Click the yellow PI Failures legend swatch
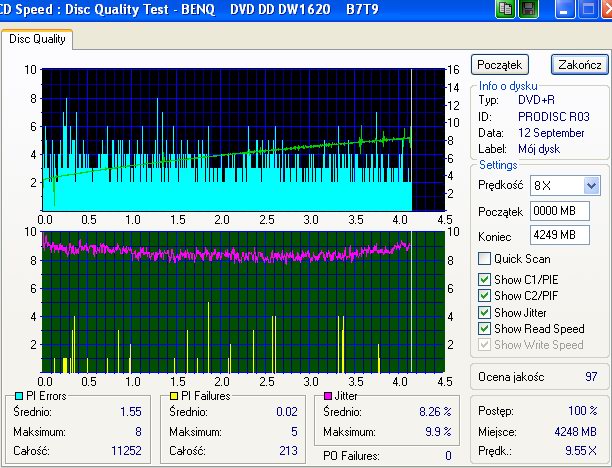 click(x=174, y=396)
